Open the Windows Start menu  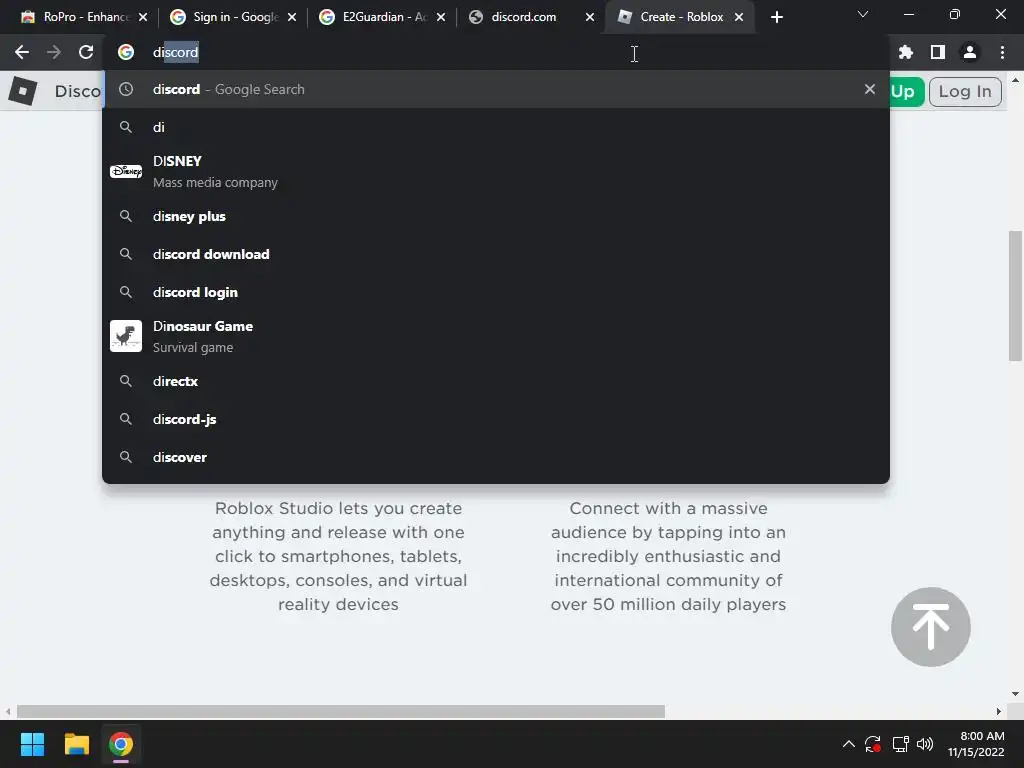[x=32, y=744]
